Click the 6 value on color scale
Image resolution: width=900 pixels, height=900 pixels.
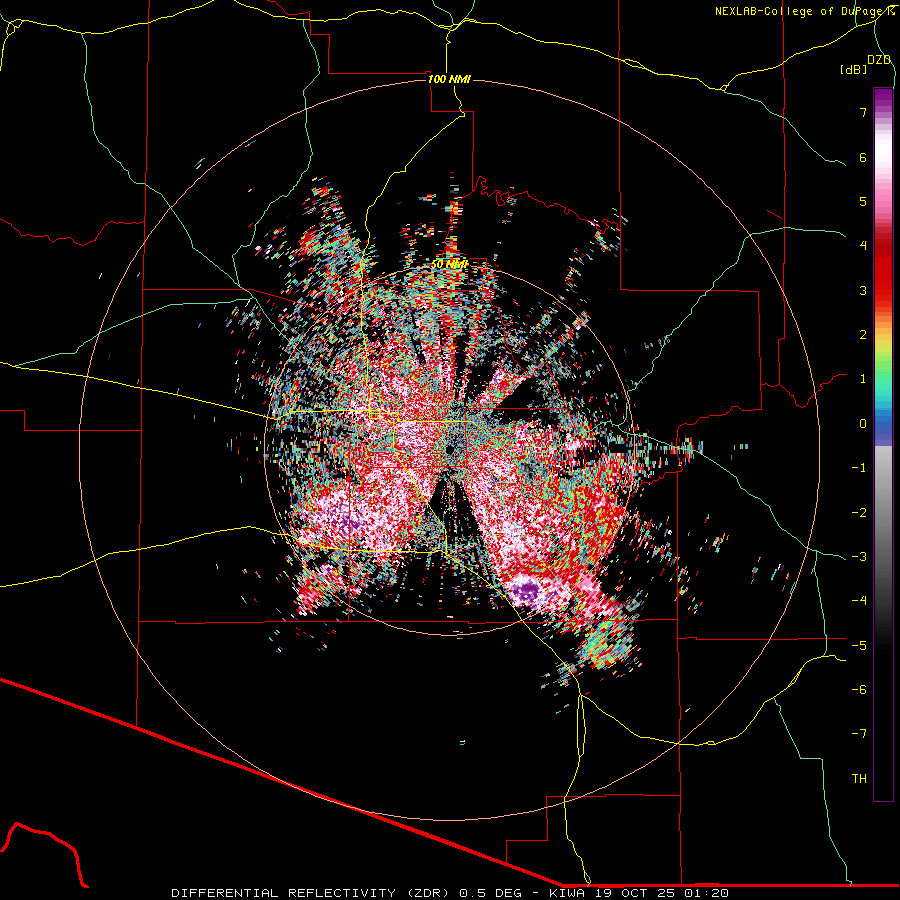click(863, 157)
